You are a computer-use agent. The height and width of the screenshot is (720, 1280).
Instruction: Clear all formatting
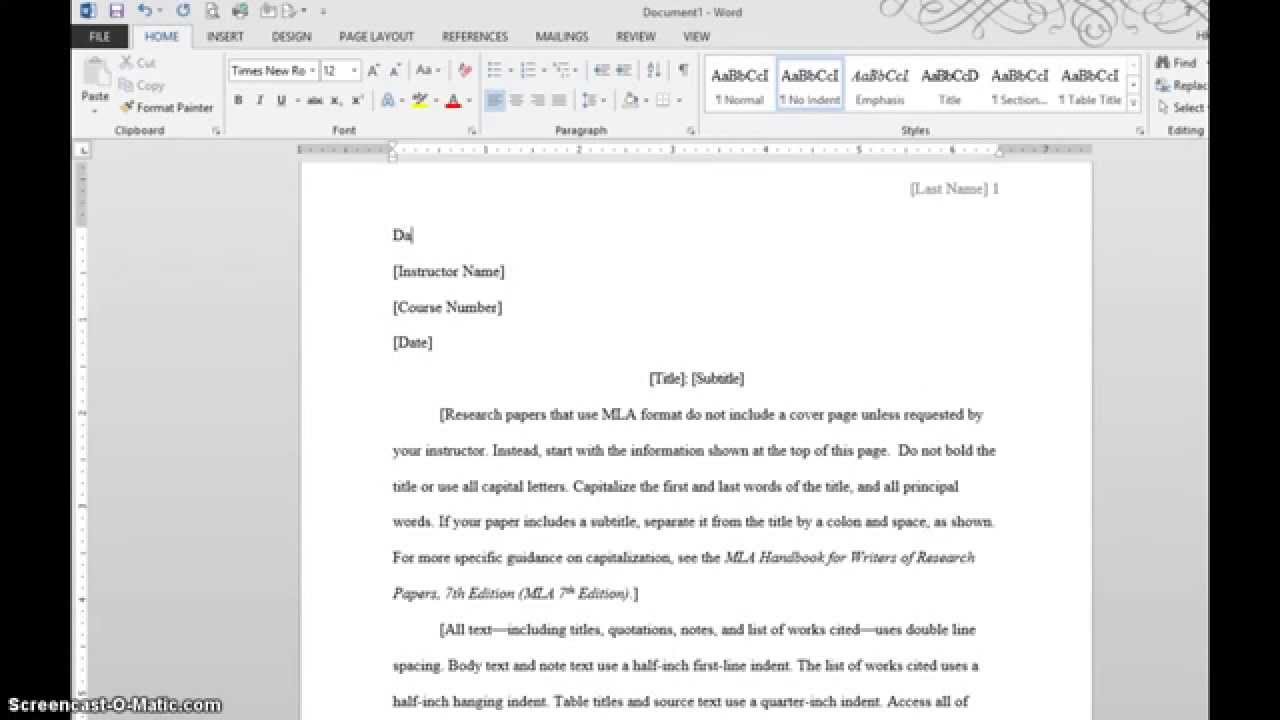point(465,70)
